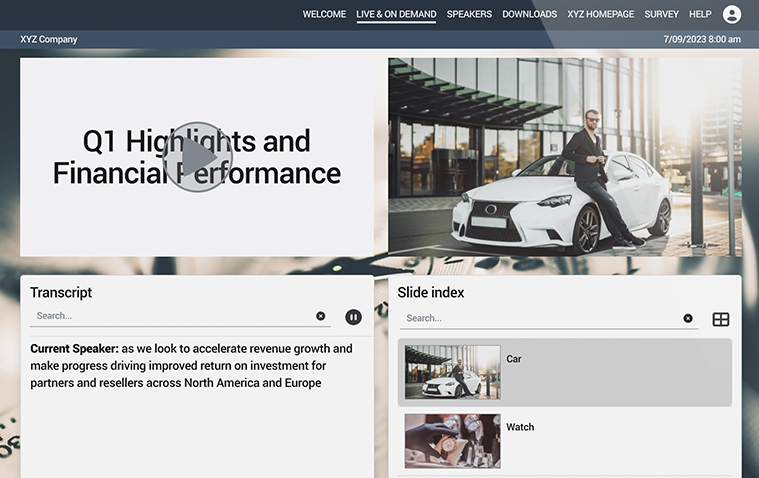Image resolution: width=759 pixels, height=478 pixels.
Task: Click the Slide index search input
Action: click(540, 318)
